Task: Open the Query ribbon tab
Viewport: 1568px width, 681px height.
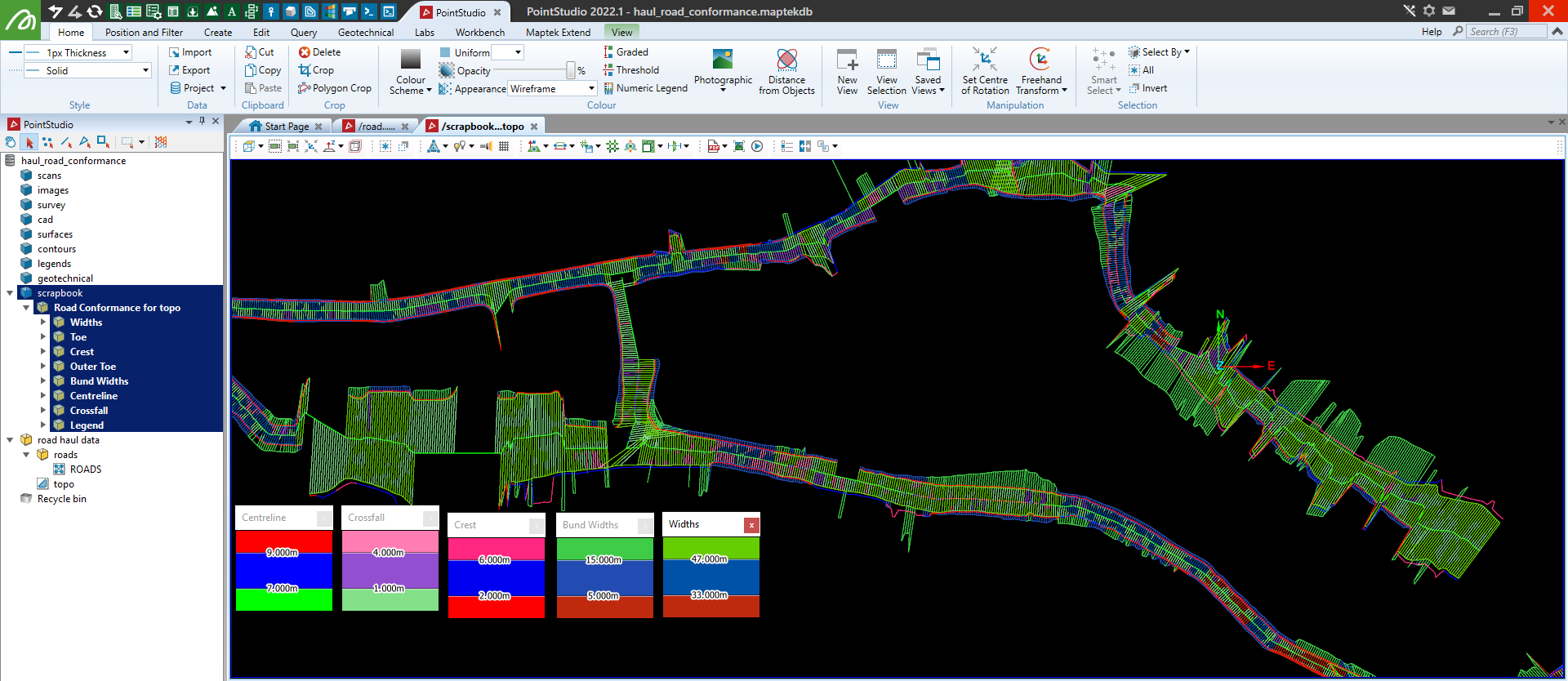Action: [304, 33]
